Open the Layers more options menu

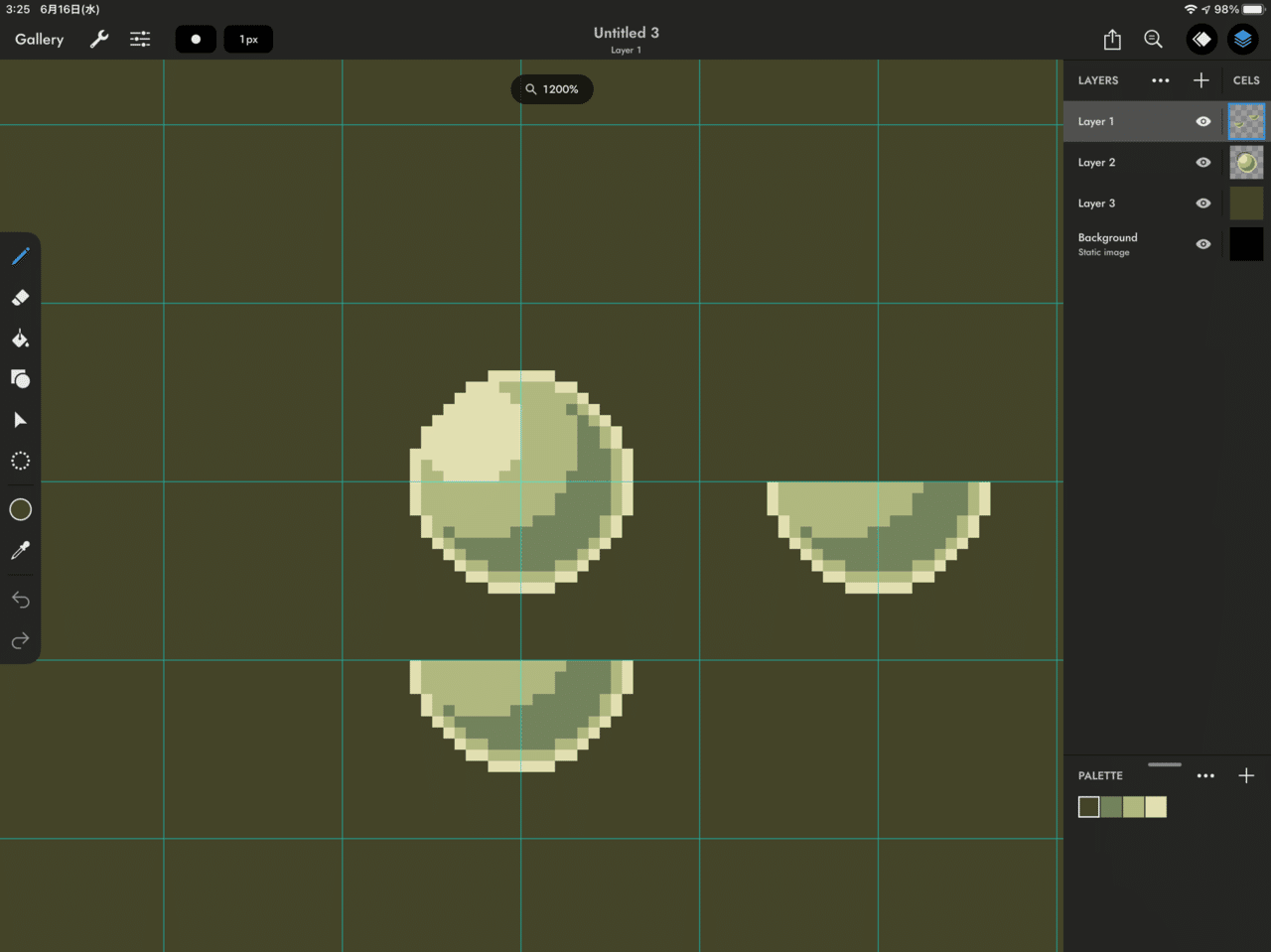[x=1160, y=80]
